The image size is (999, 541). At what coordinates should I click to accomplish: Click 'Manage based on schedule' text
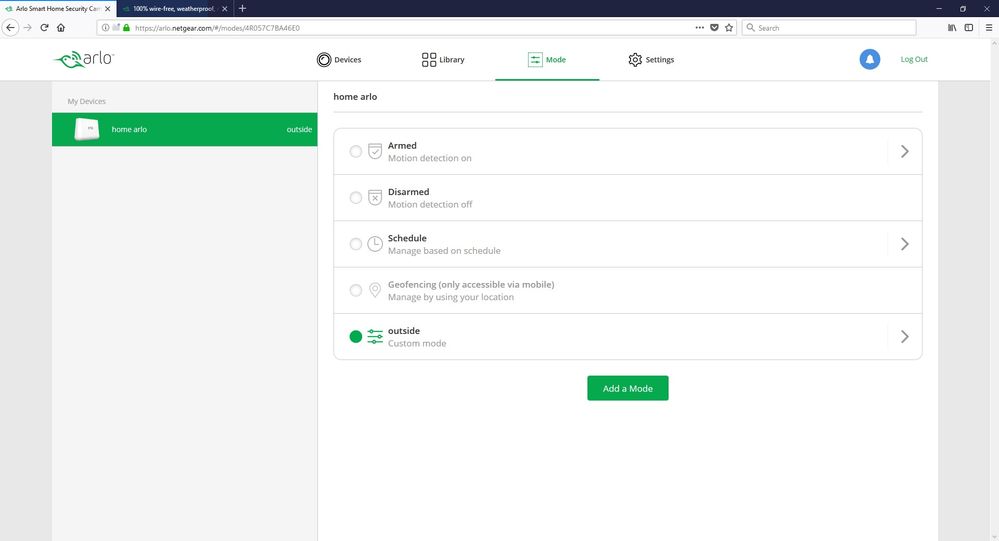(444, 251)
